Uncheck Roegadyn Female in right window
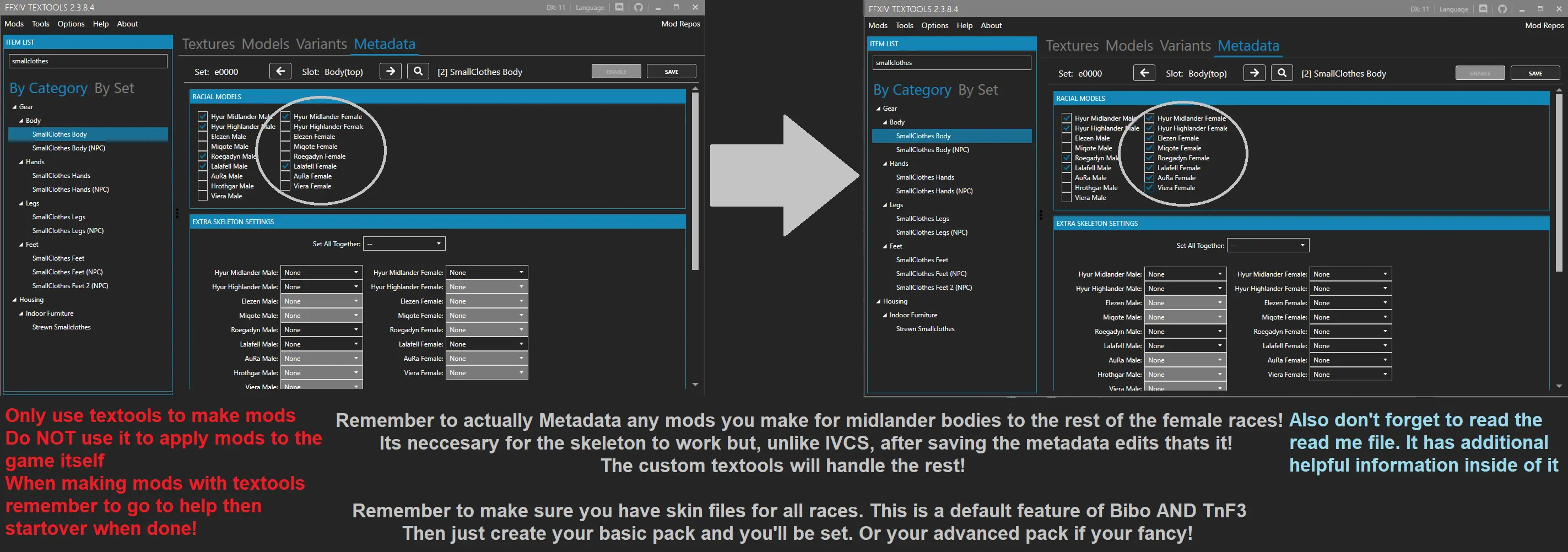The width and height of the screenshot is (1568, 552). [1149, 158]
